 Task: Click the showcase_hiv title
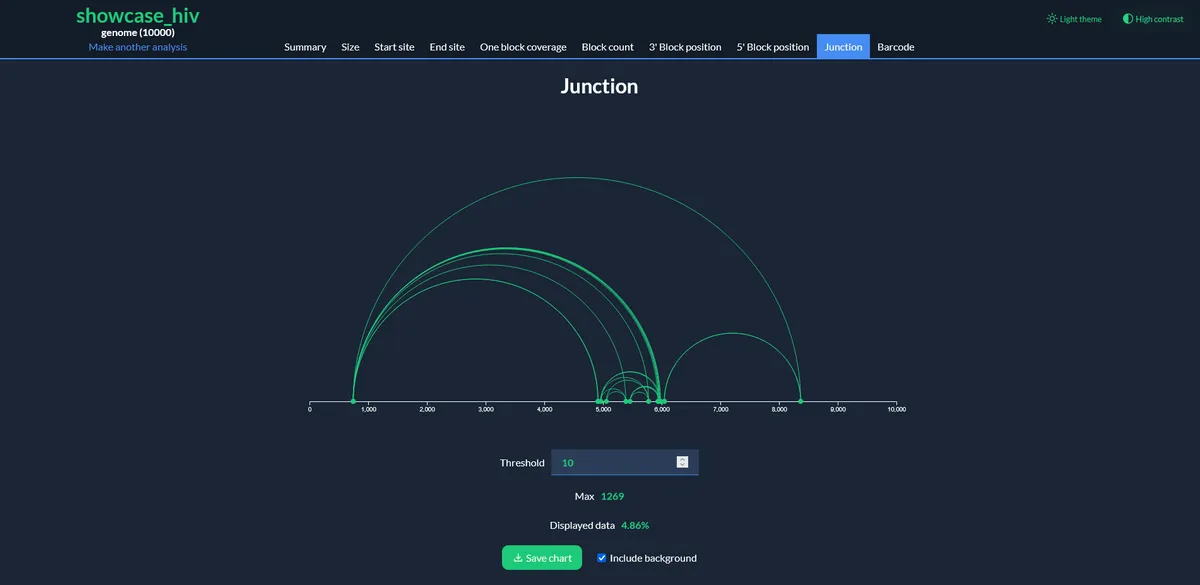click(x=138, y=16)
